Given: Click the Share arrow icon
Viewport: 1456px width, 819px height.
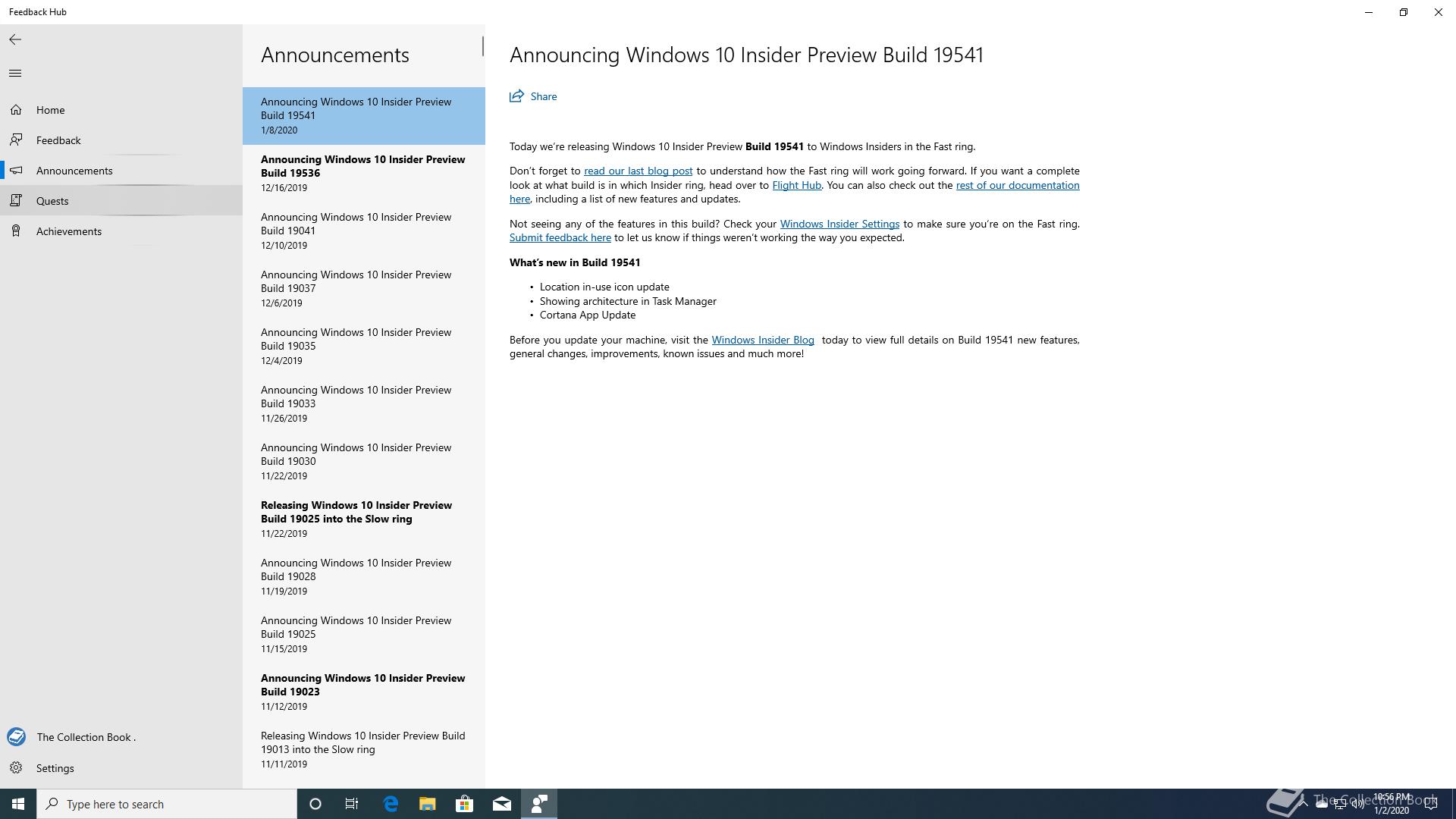Looking at the screenshot, I should pyautogui.click(x=516, y=96).
